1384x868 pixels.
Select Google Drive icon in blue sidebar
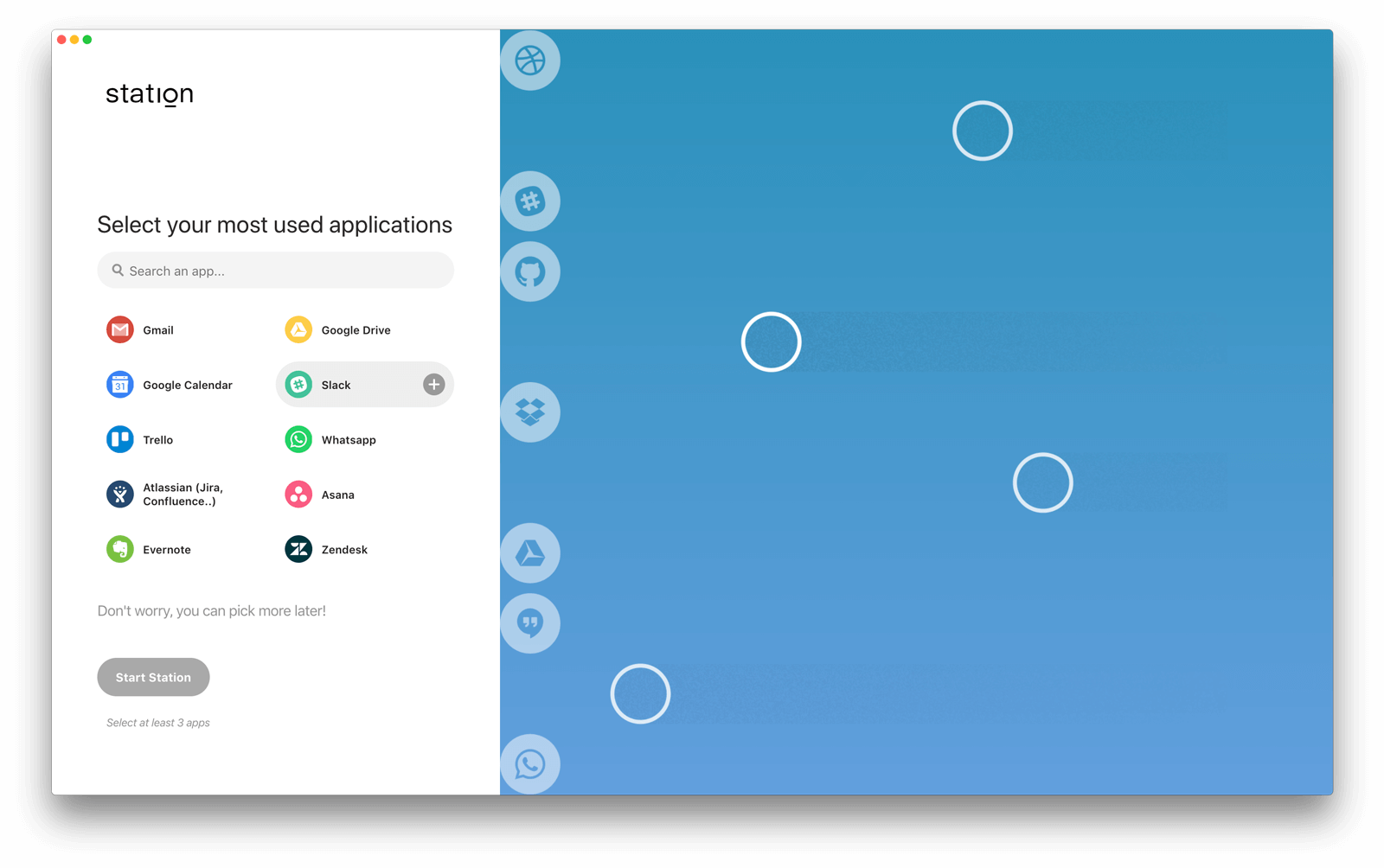(x=530, y=553)
